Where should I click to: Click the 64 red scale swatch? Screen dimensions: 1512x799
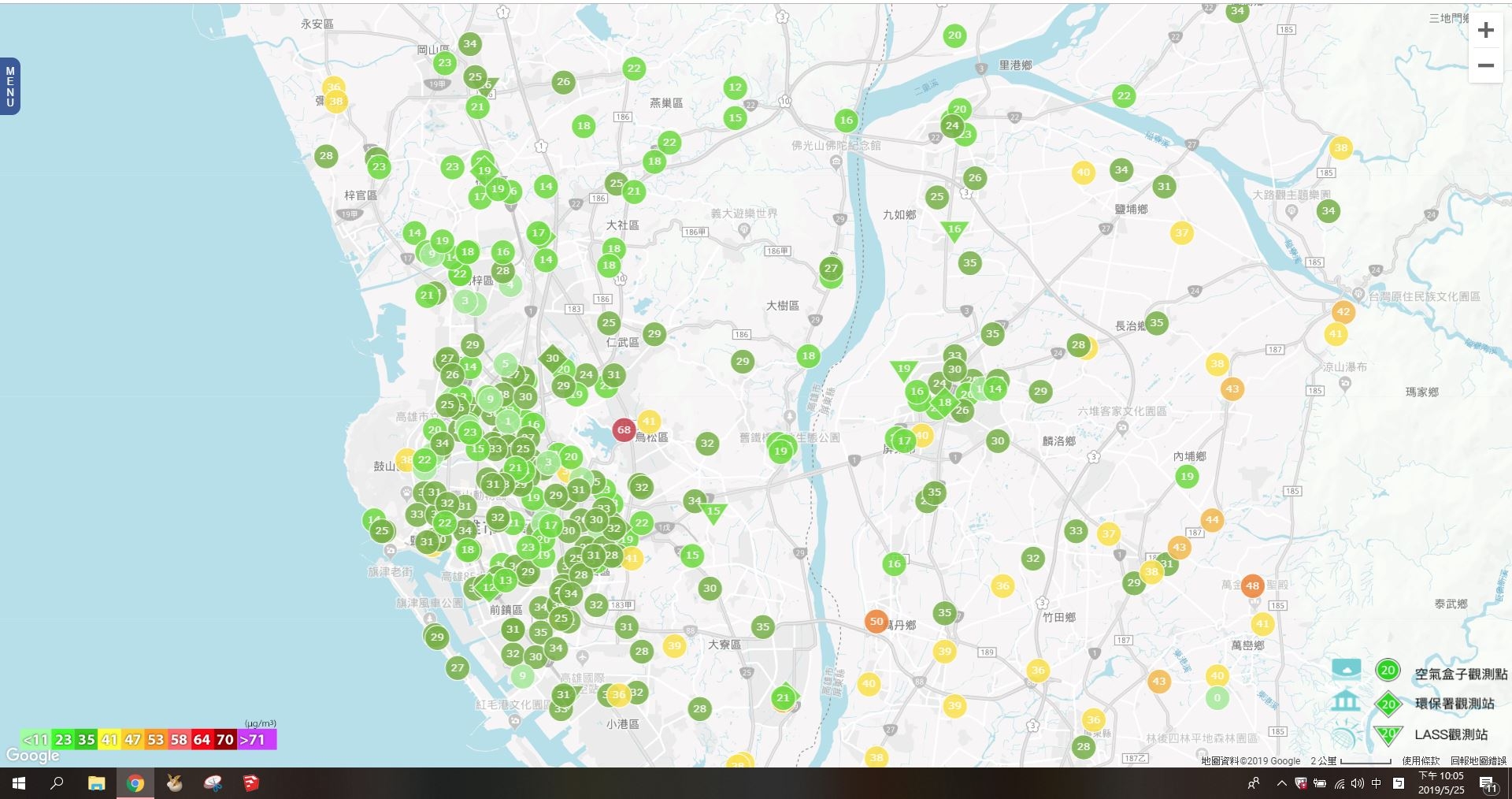202,740
